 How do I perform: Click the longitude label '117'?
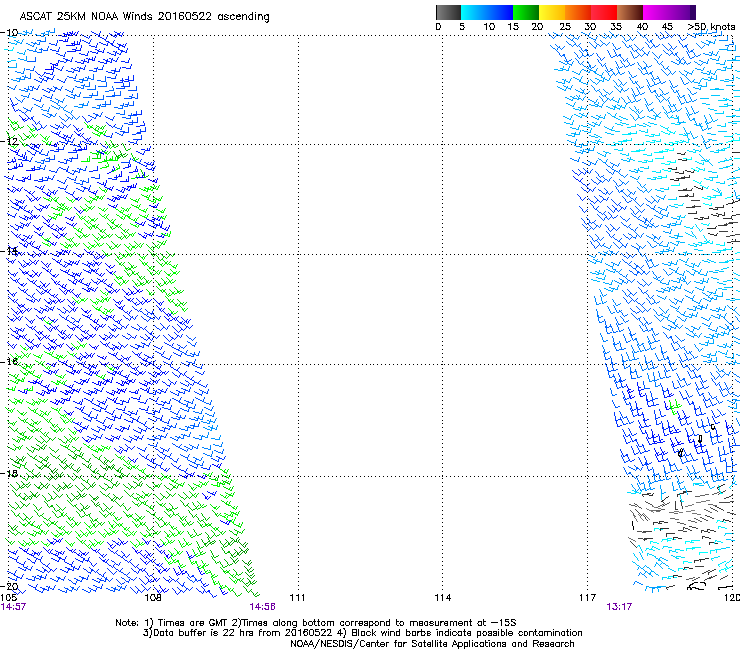coord(587,598)
